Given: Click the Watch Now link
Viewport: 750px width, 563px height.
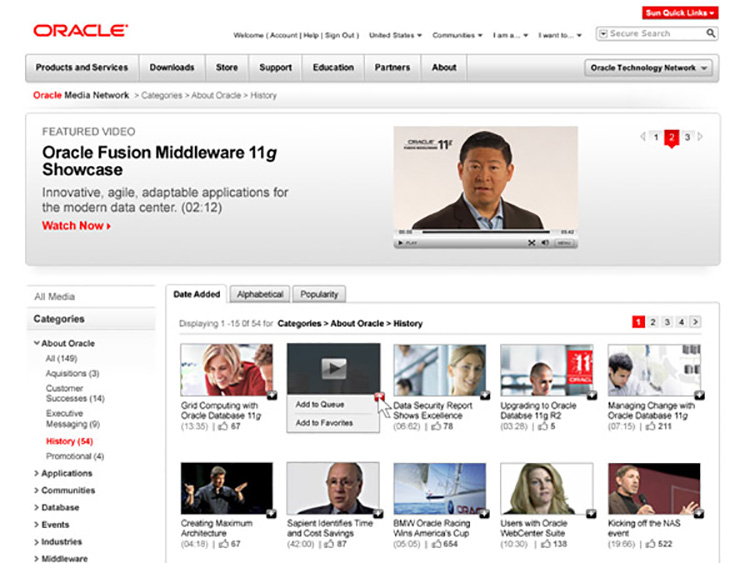Looking at the screenshot, I should click(76, 226).
